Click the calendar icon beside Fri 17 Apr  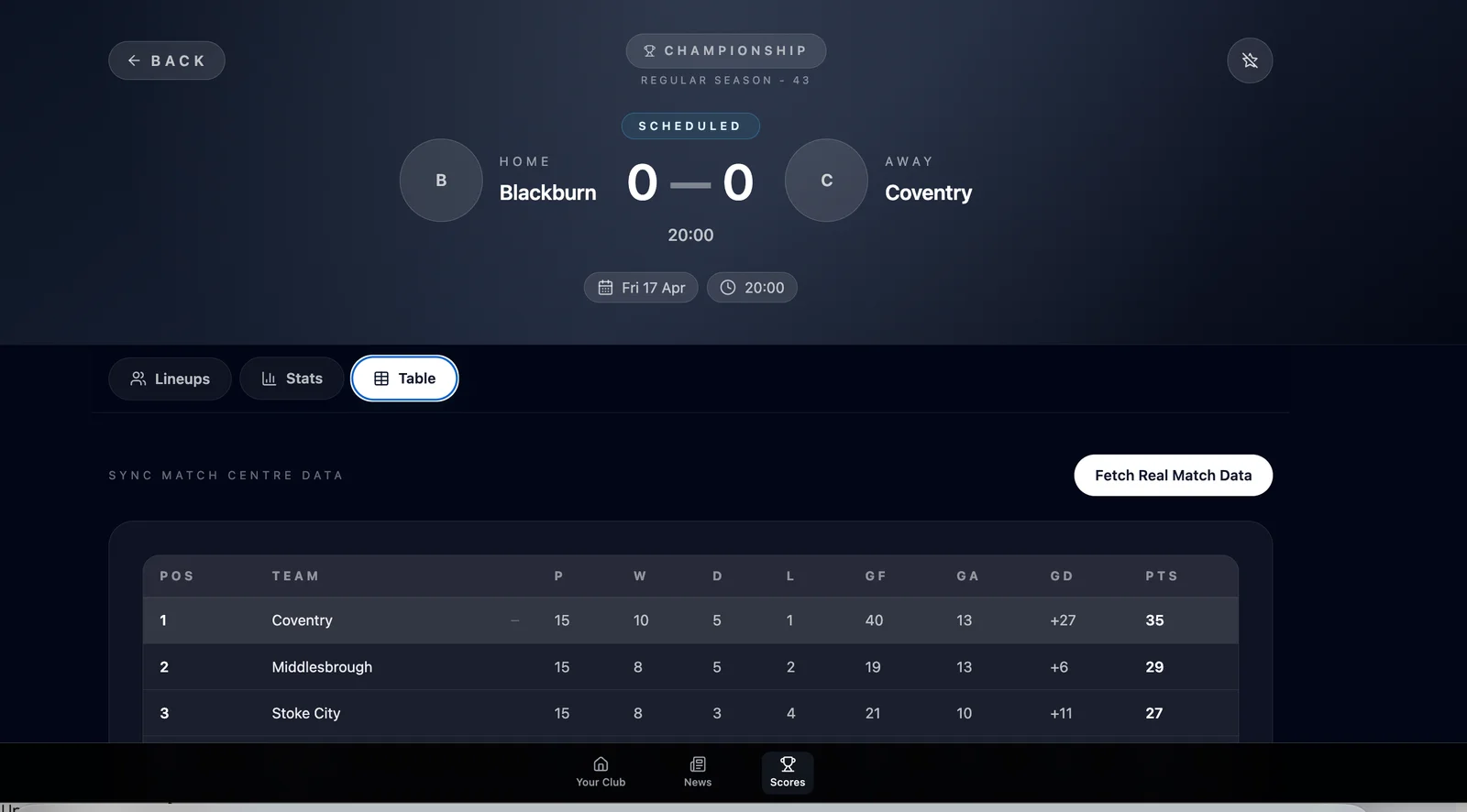pyautogui.click(x=605, y=288)
